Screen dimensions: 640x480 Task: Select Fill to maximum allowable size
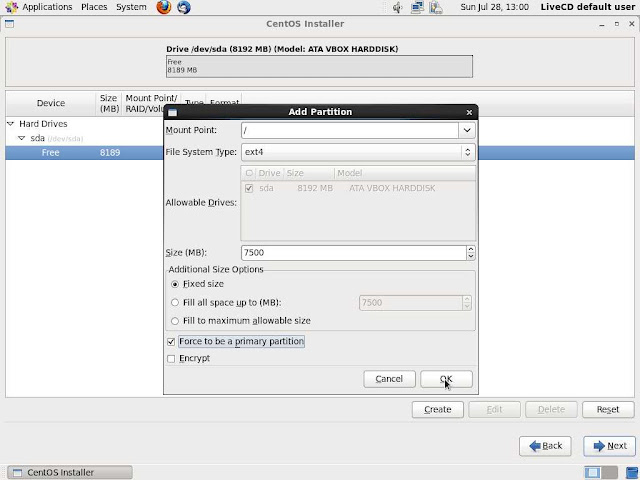pyautogui.click(x=175, y=321)
